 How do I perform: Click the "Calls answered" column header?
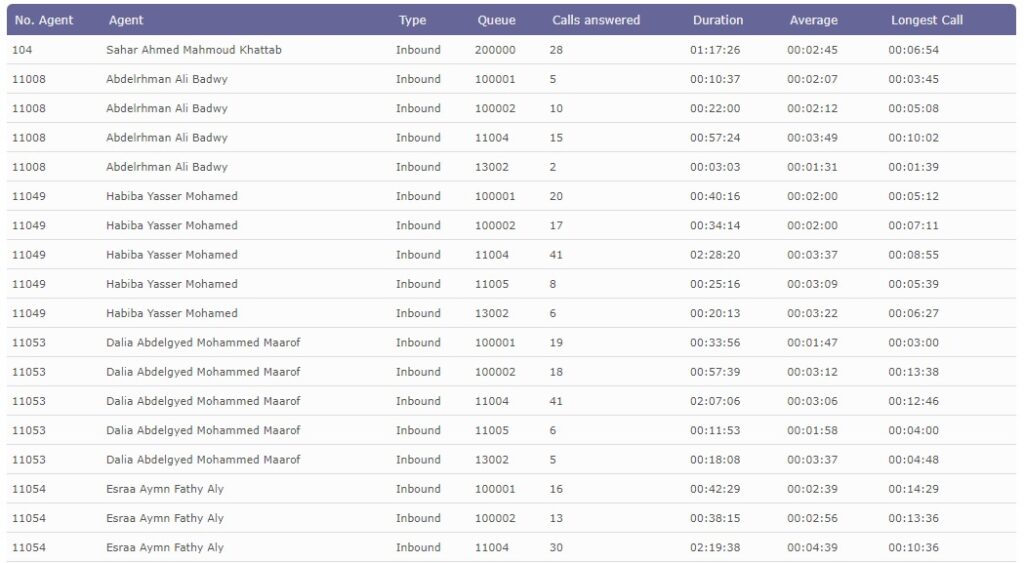tap(596, 20)
